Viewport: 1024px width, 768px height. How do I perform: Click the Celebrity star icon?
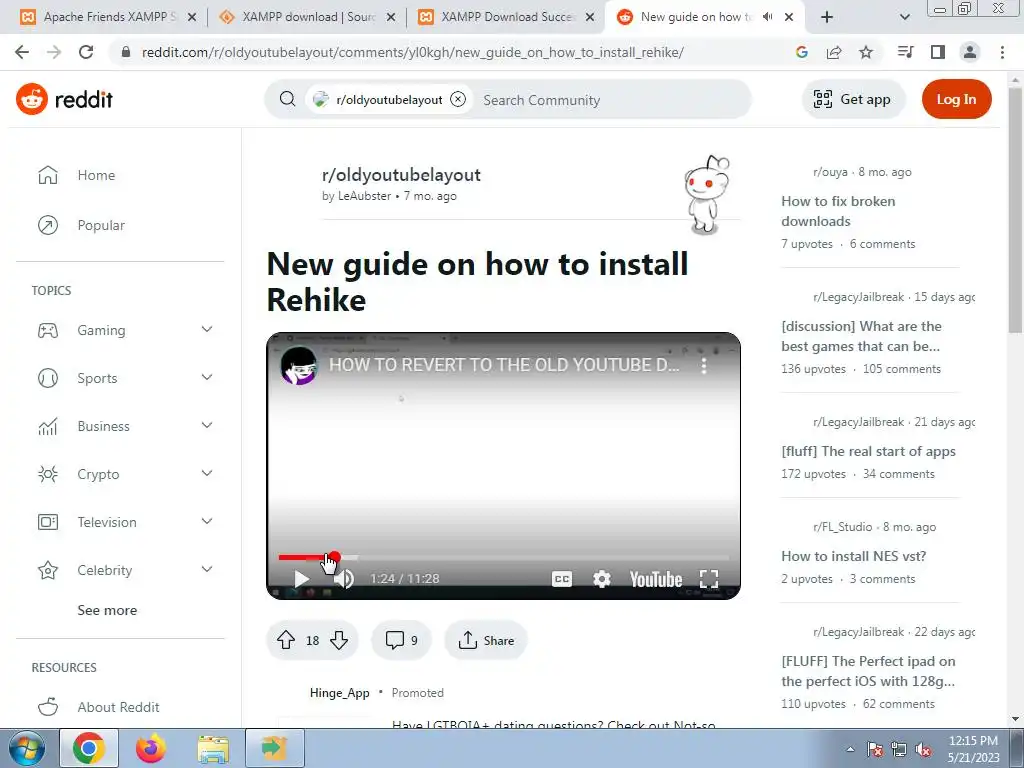tap(48, 570)
